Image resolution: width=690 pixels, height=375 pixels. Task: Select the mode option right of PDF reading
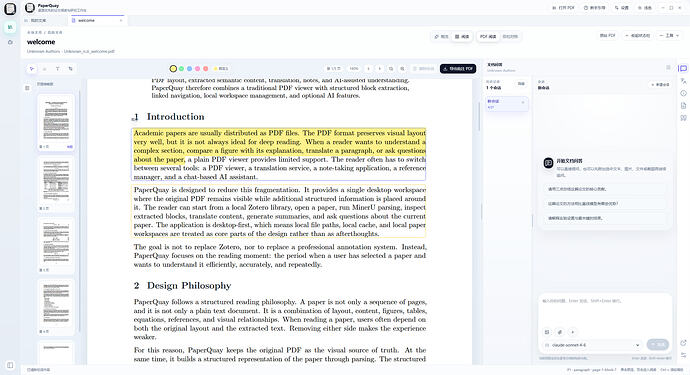(510, 37)
